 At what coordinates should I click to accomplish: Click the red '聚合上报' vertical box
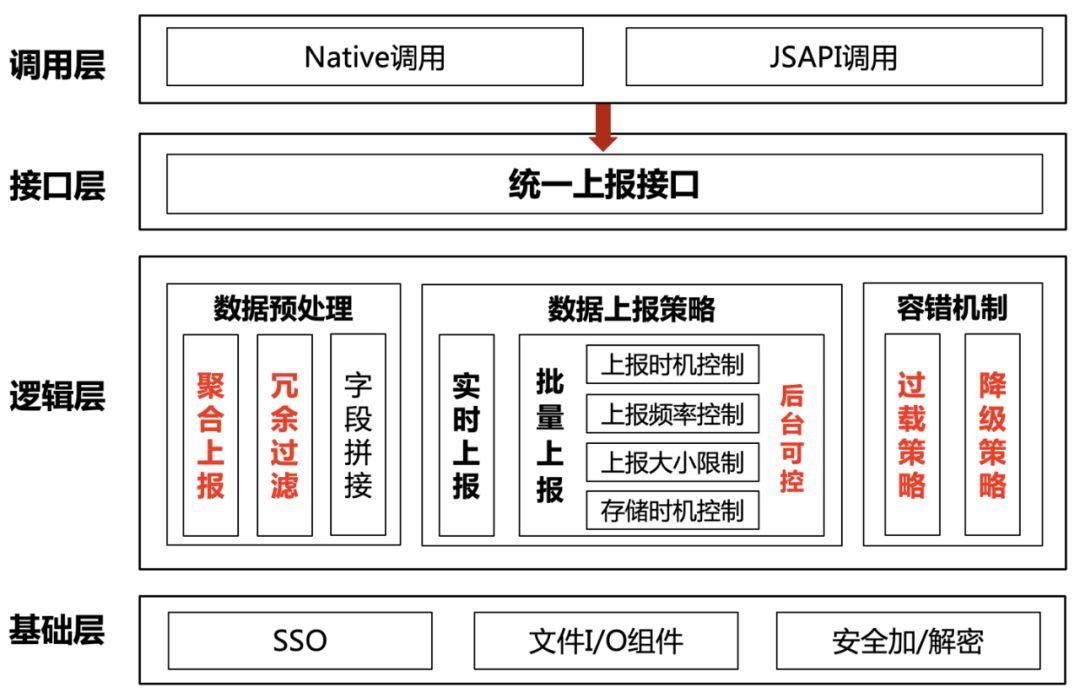(x=211, y=435)
